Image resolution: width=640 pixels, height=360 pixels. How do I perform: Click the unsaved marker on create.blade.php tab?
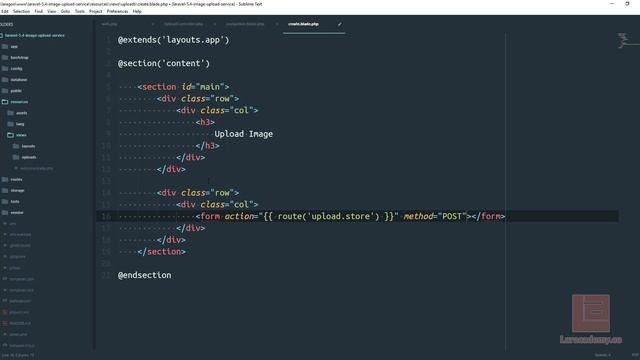click(x=339, y=24)
